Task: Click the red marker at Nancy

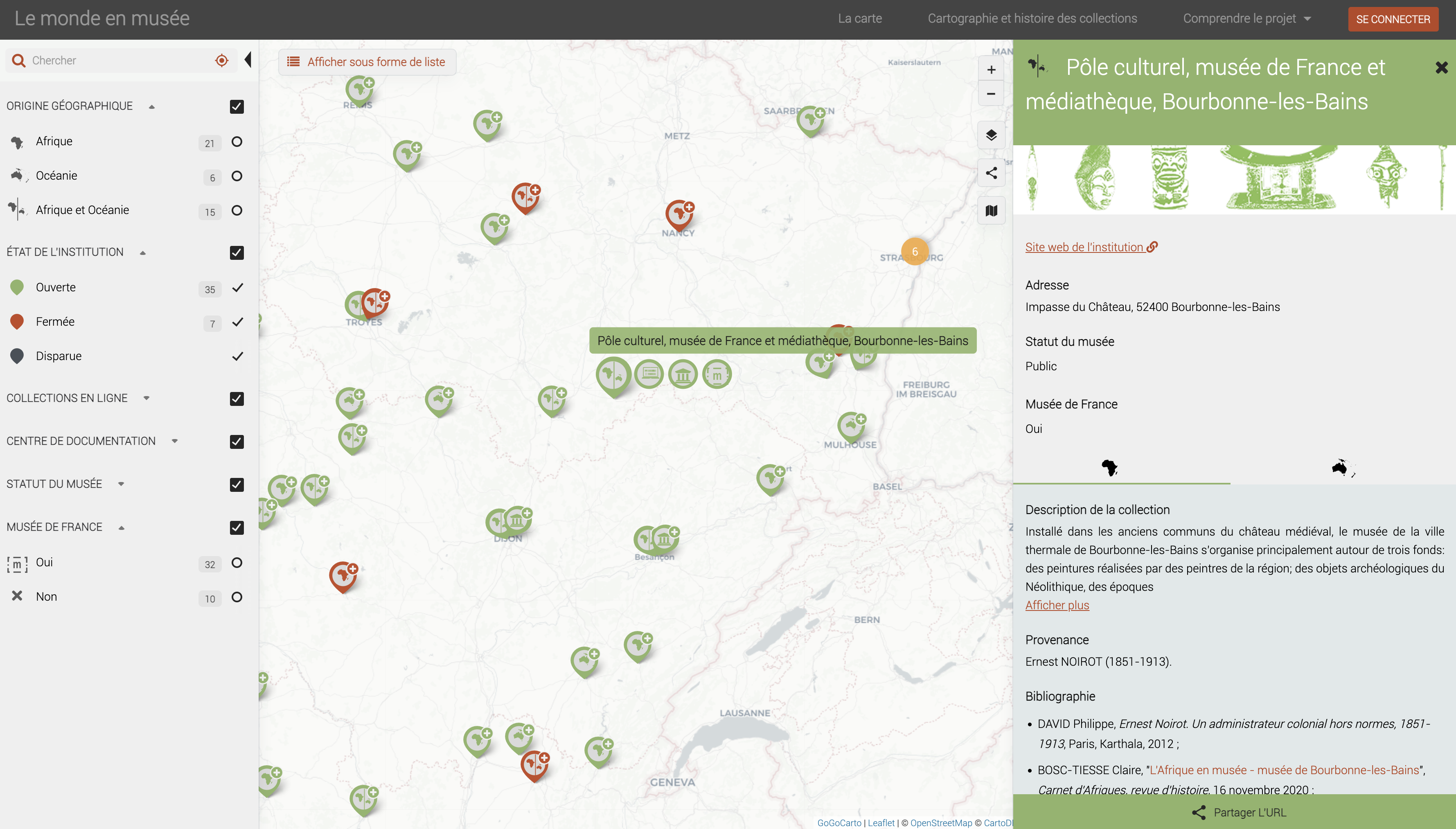Action: [x=679, y=215]
